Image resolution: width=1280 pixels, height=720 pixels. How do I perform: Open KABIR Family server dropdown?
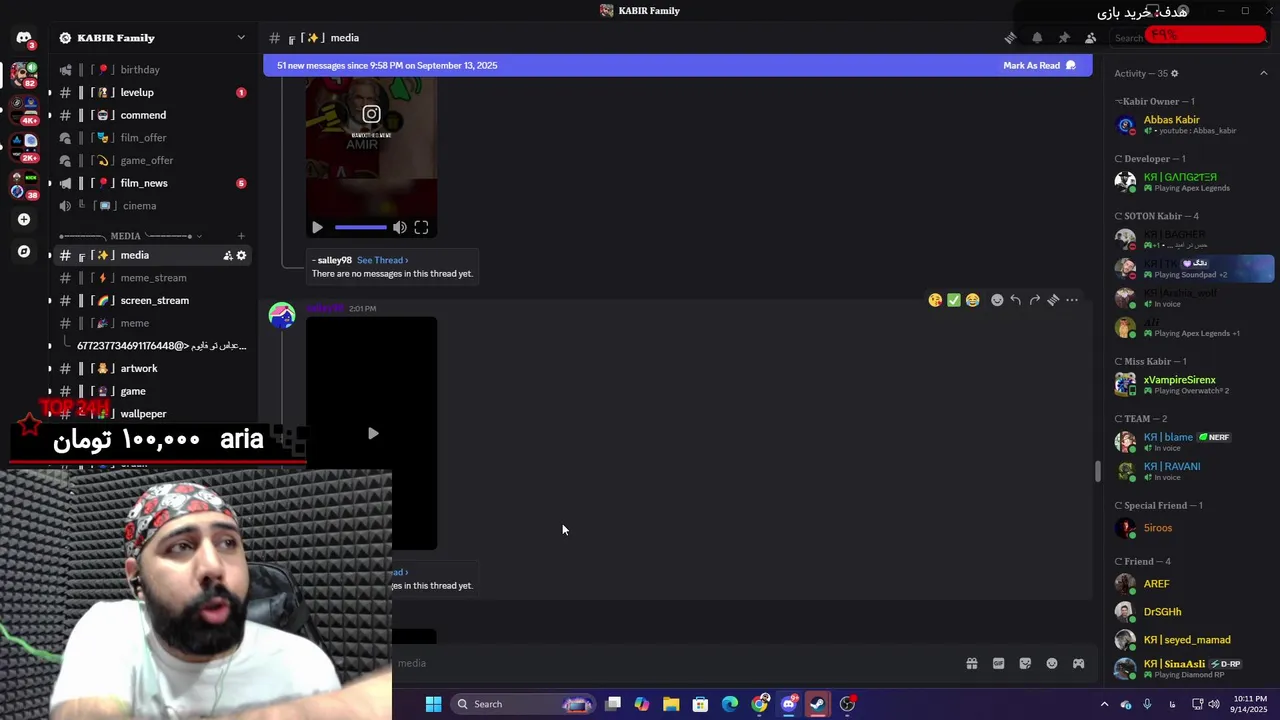(x=241, y=38)
